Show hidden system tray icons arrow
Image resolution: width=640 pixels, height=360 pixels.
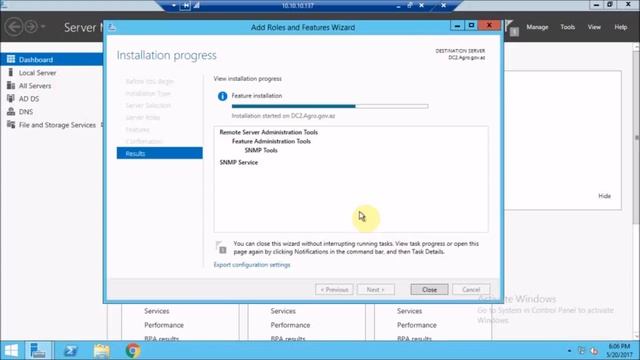[x=569, y=351]
